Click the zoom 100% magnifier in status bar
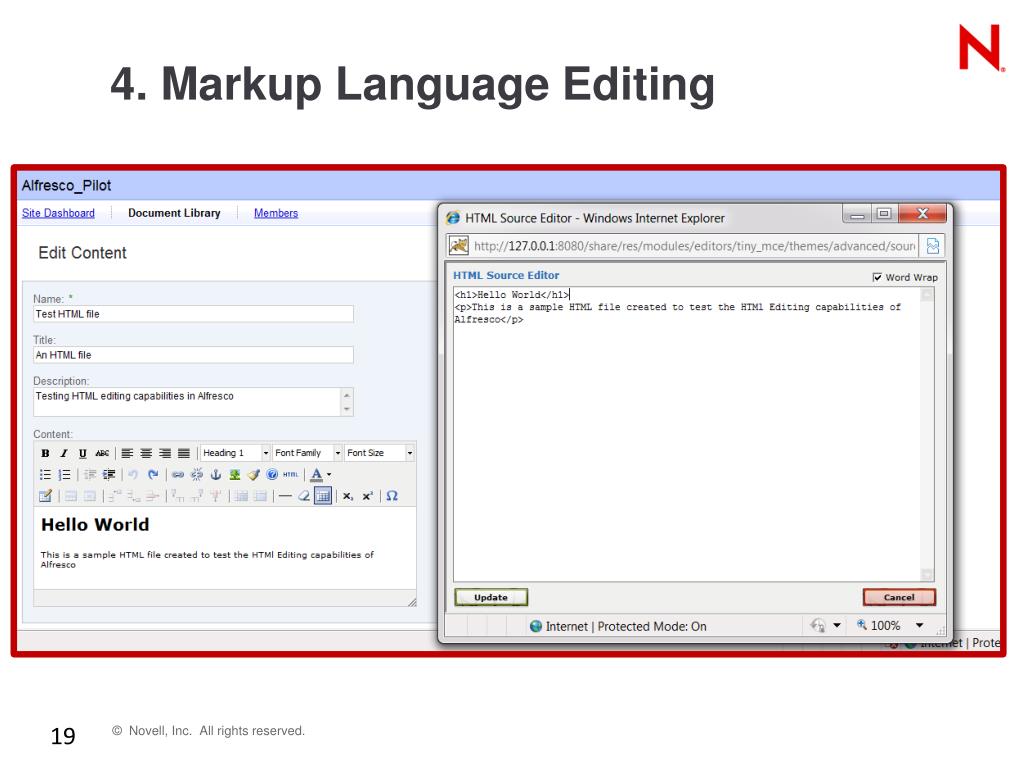 pos(862,625)
